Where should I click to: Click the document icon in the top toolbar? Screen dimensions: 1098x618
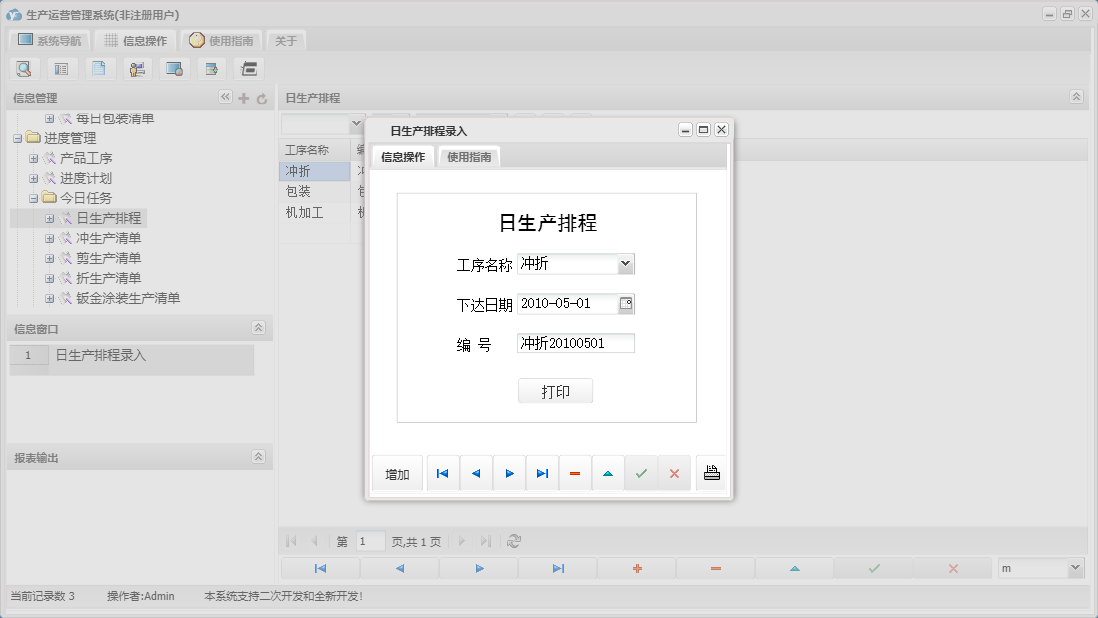point(99,68)
